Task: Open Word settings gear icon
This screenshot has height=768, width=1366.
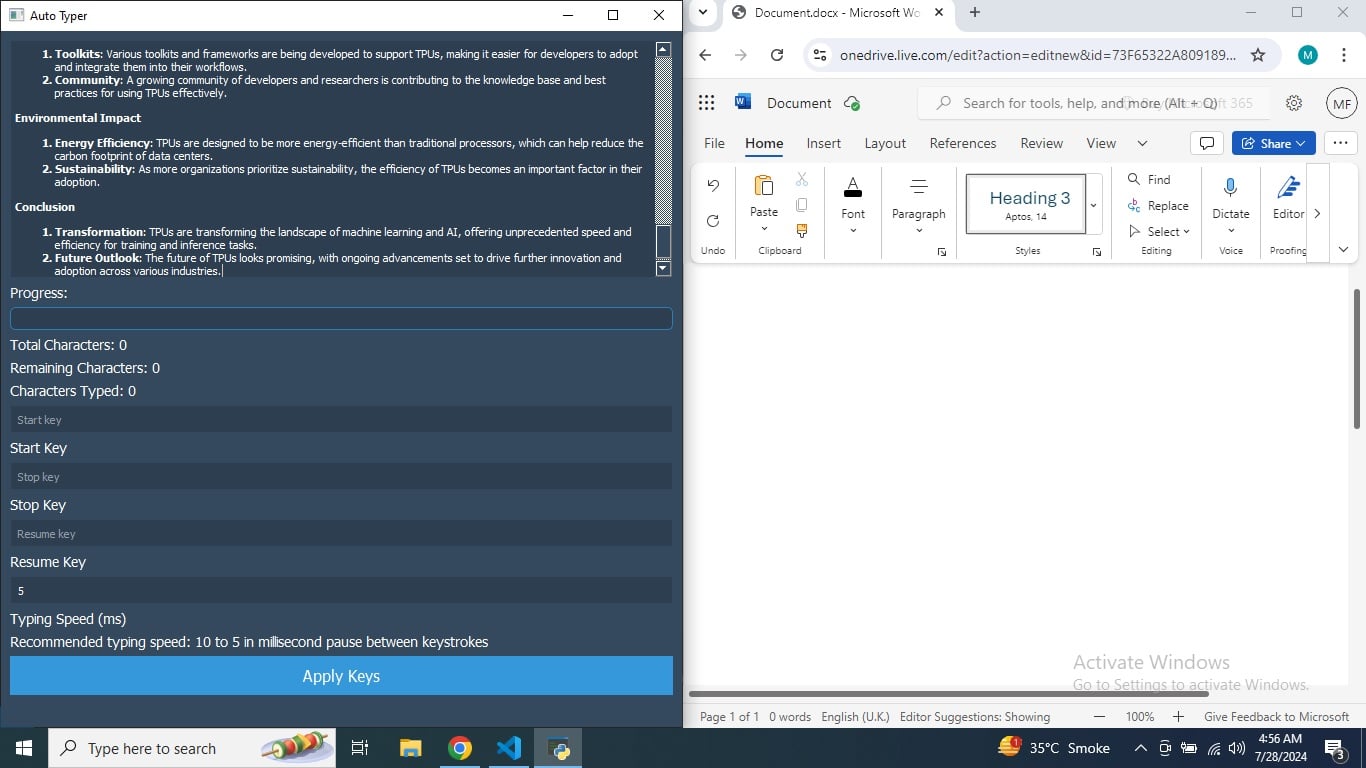Action: click(1294, 103)
